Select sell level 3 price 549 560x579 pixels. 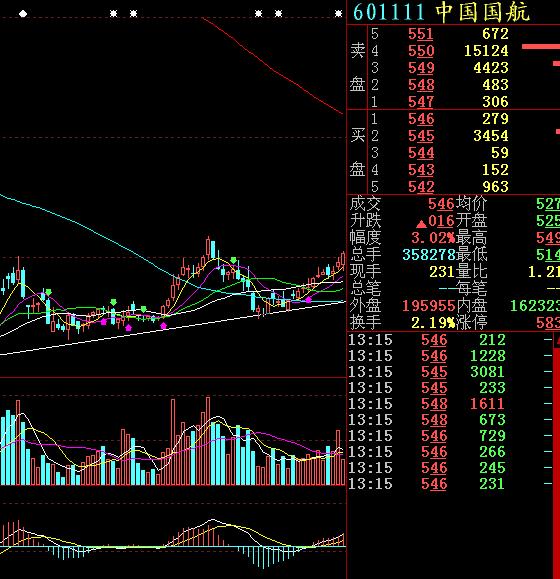pyautogui.click(x=421, y=68)
